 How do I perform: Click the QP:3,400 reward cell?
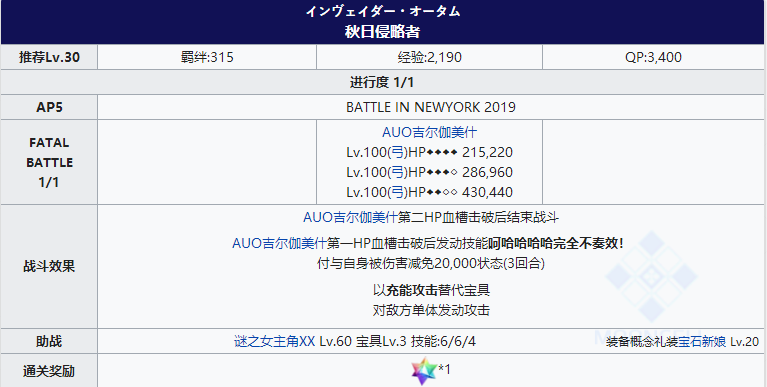[x=654, y=57]
